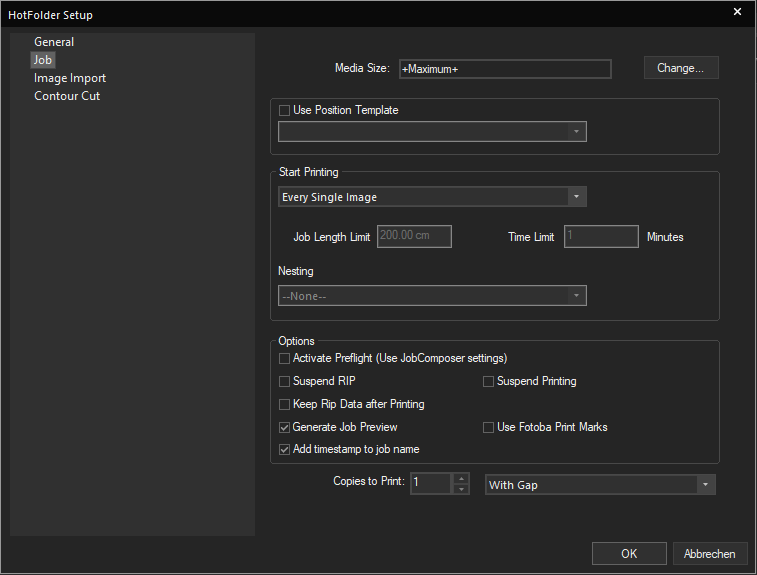Viewport: 757px width, 575px height.
Task: Check the Suspend RIP option
Action: [284, 382]
